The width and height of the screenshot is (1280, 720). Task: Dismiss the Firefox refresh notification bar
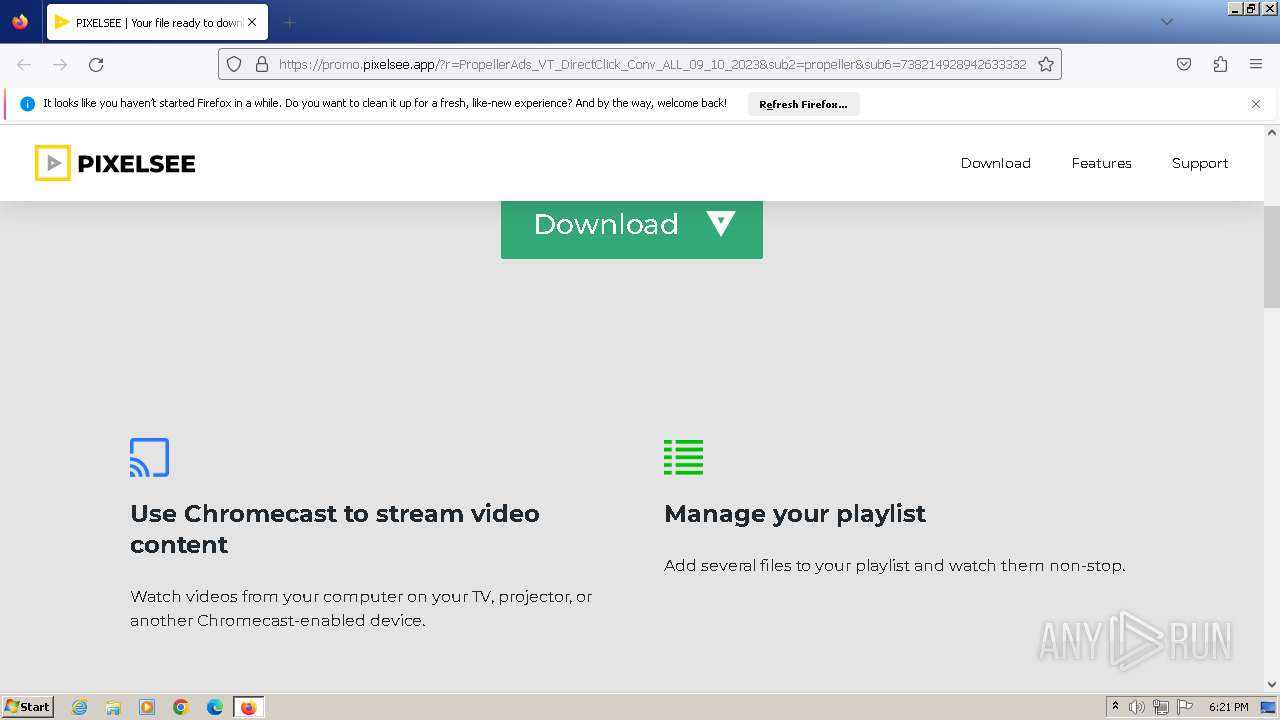tap(1256, 104)
